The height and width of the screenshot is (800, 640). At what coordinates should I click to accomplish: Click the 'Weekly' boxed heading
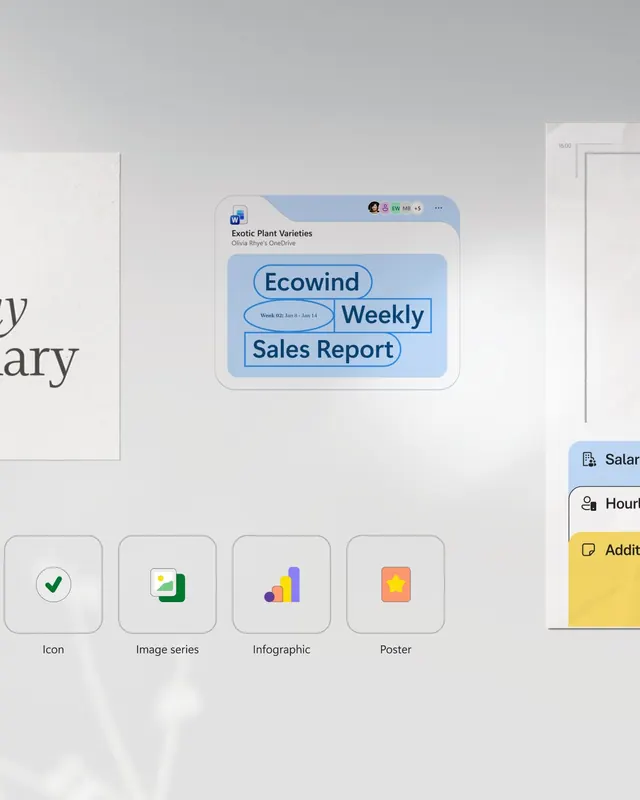pyautogui.click(x=382, y=315)
